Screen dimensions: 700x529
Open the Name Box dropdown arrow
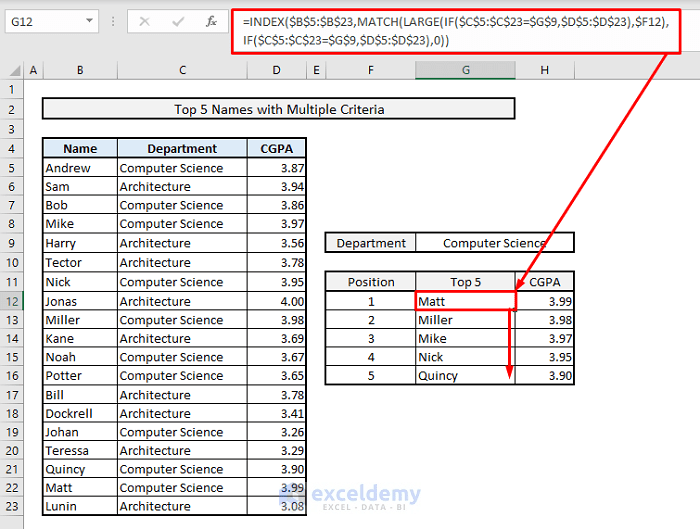(x=89, y=21)
